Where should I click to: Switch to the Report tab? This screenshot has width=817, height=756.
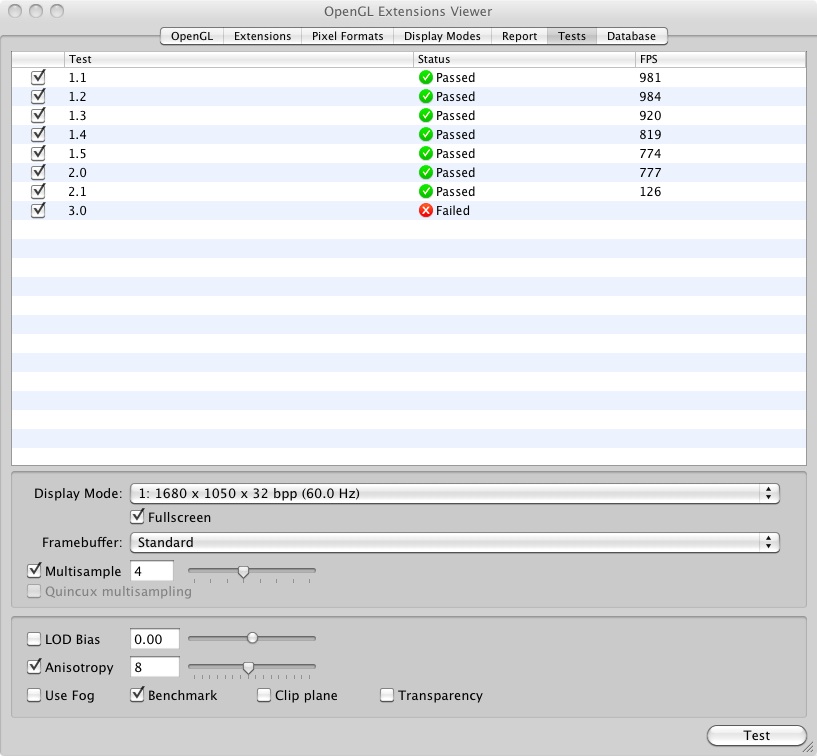[519, 36]
